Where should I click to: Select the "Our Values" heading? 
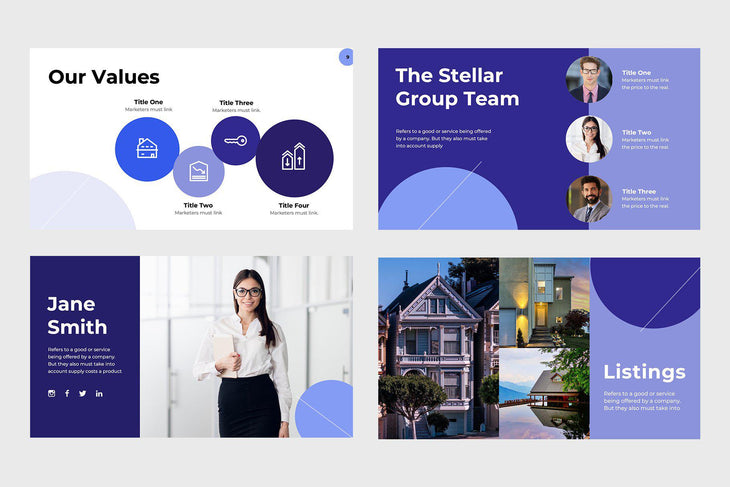pyautogui.click(x=104, y=77)
